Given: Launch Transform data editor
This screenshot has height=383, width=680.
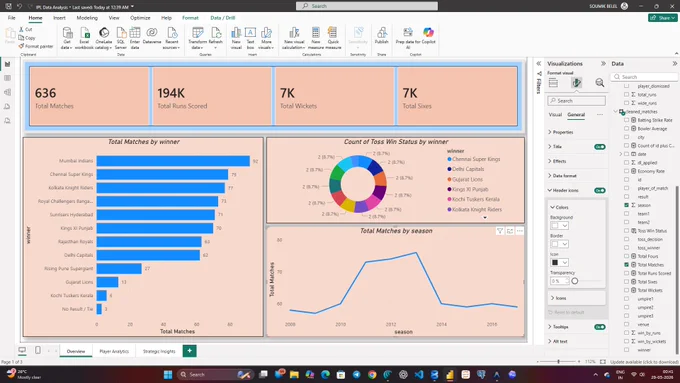Looking at the screenshot, I should click(198, 38).
